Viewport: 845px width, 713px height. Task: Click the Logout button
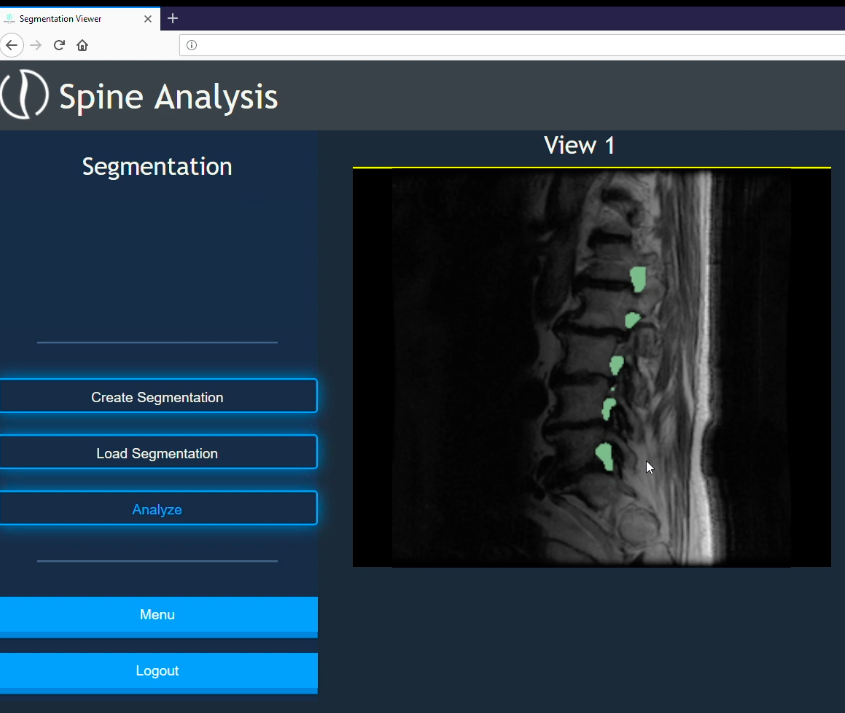click(157, 673)
